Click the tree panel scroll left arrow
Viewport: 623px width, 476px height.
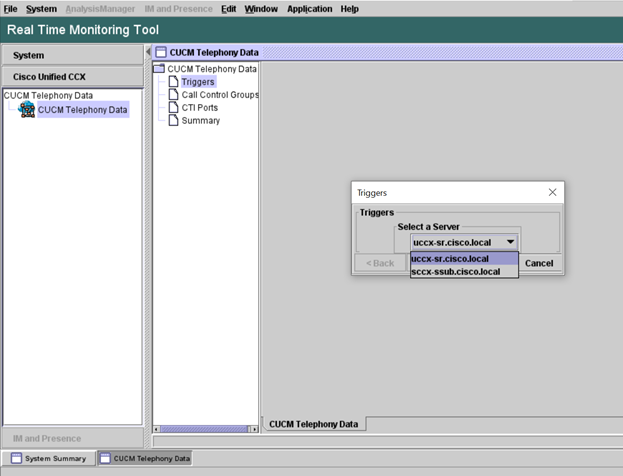pos(157,429)
